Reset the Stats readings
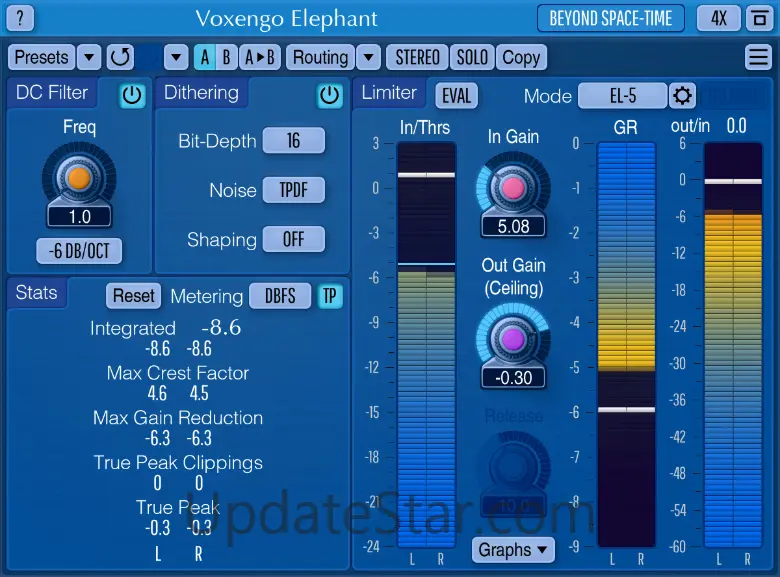 tap(133, 296)
